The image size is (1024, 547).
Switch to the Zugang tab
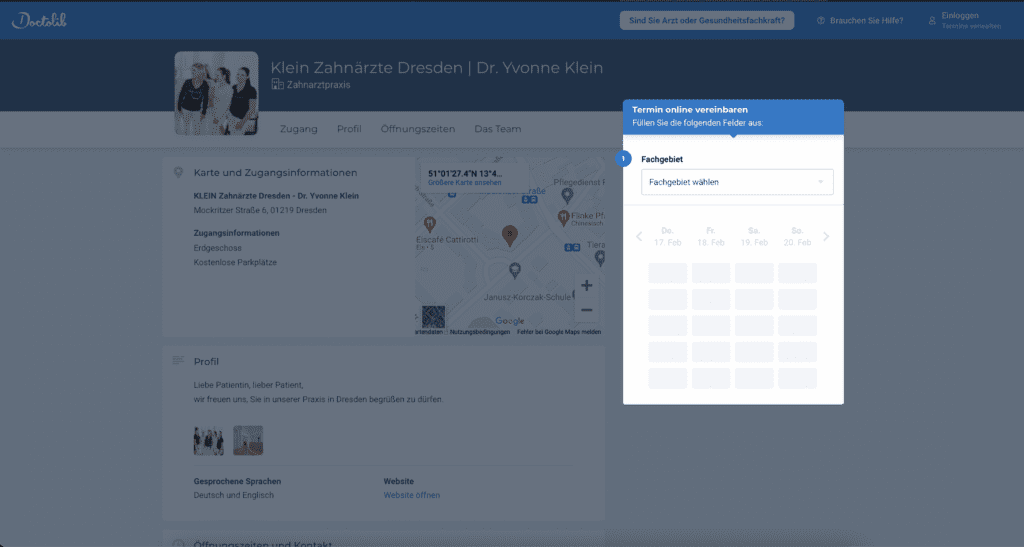click(299, 129)
